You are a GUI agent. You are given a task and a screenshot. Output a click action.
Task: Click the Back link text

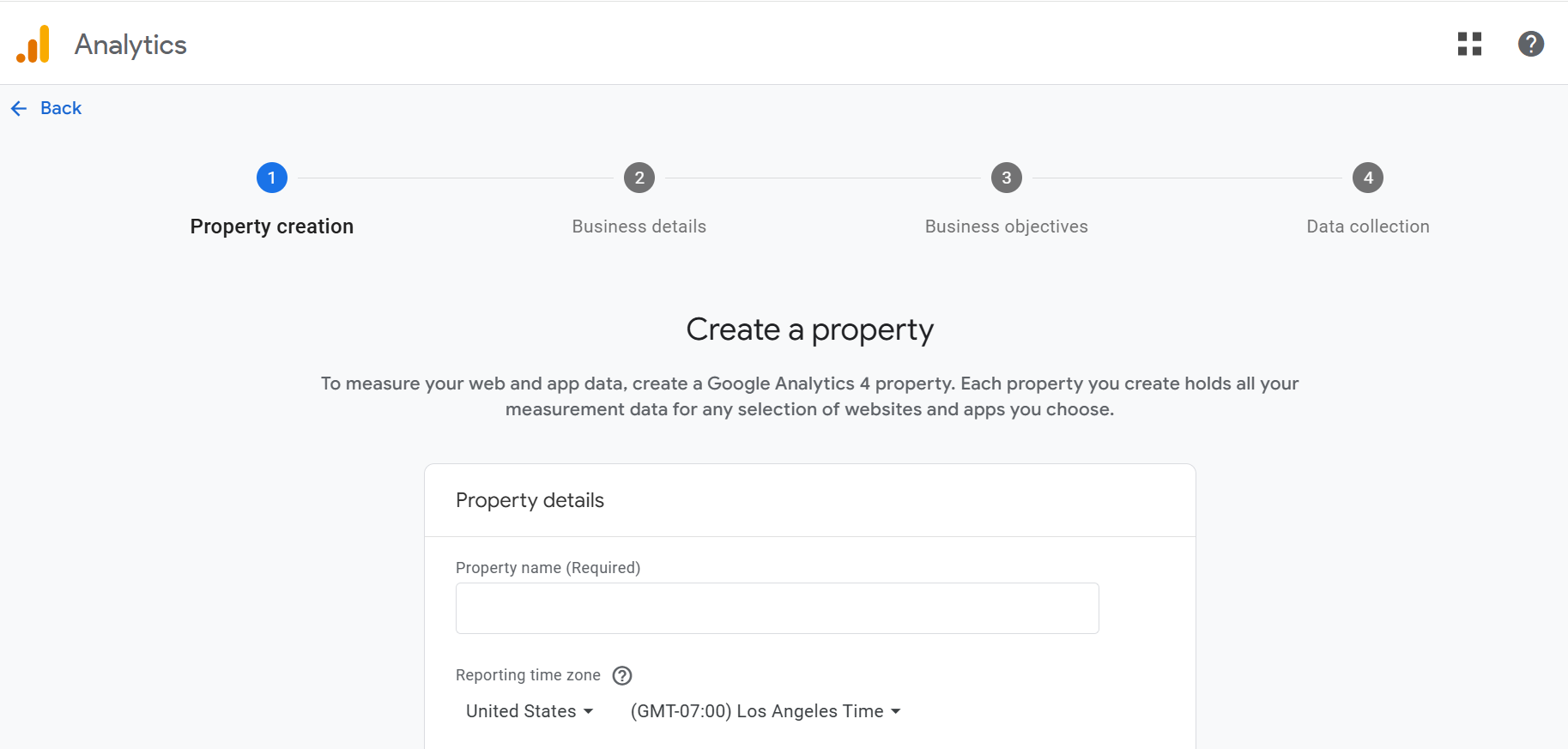(x=61, y=108)
